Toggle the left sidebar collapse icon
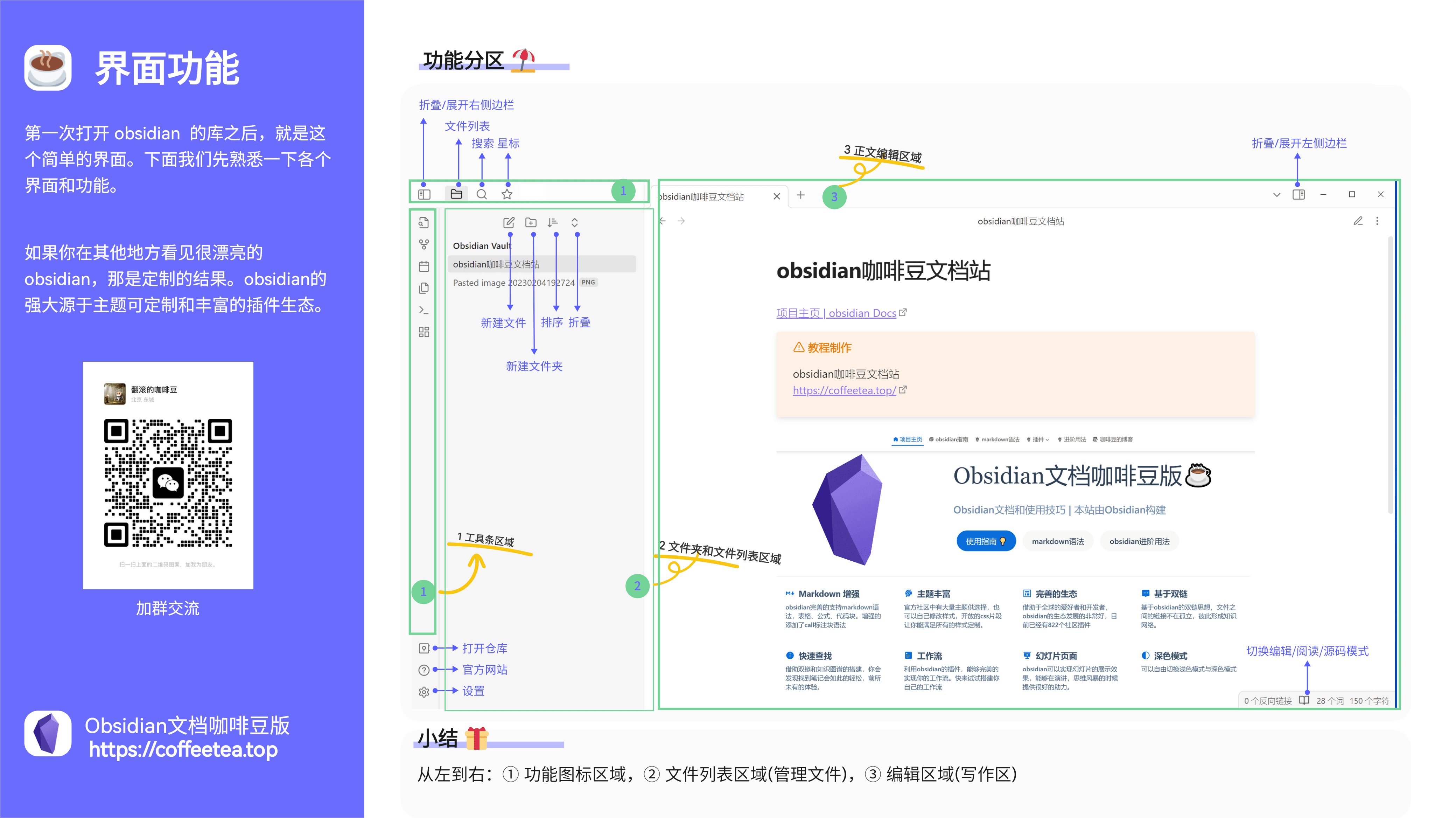The image size is (1456, 818). point(424,194)
